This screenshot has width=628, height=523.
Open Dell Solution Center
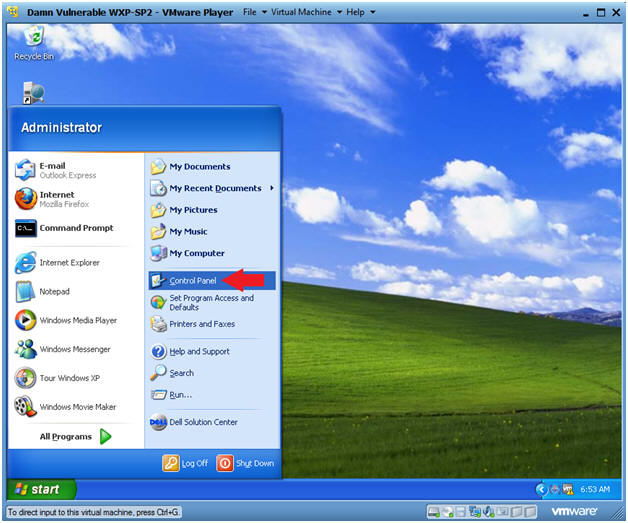[212, 422]
